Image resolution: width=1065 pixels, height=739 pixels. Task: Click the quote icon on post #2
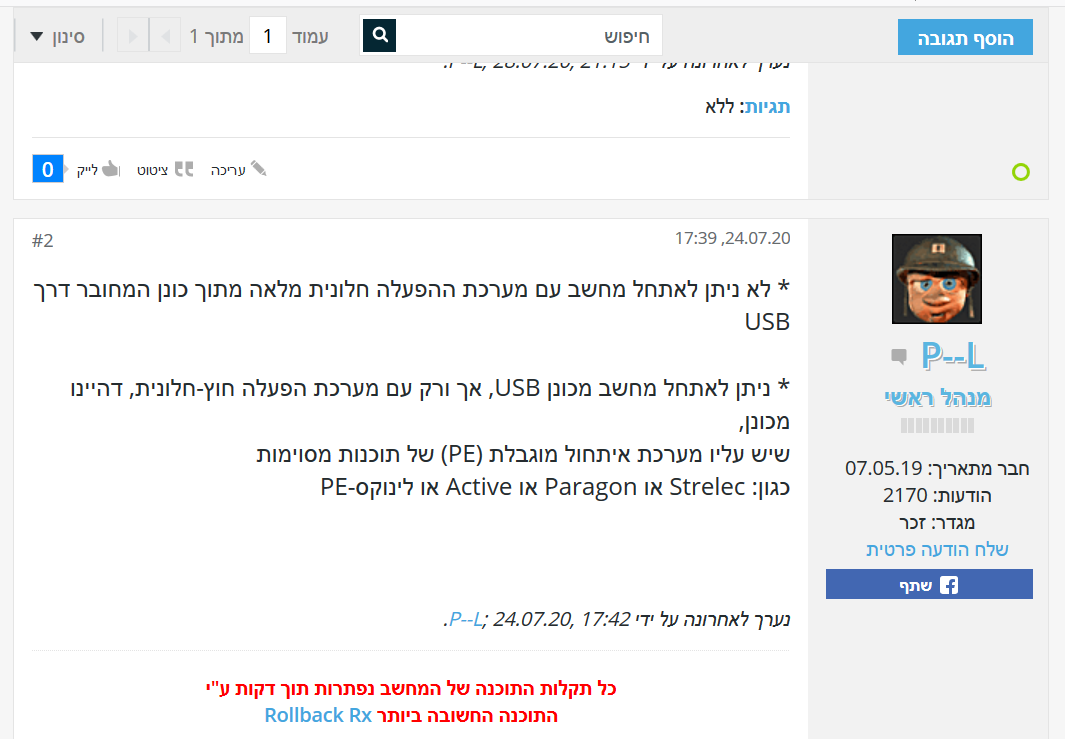click(x=183, y=169)
